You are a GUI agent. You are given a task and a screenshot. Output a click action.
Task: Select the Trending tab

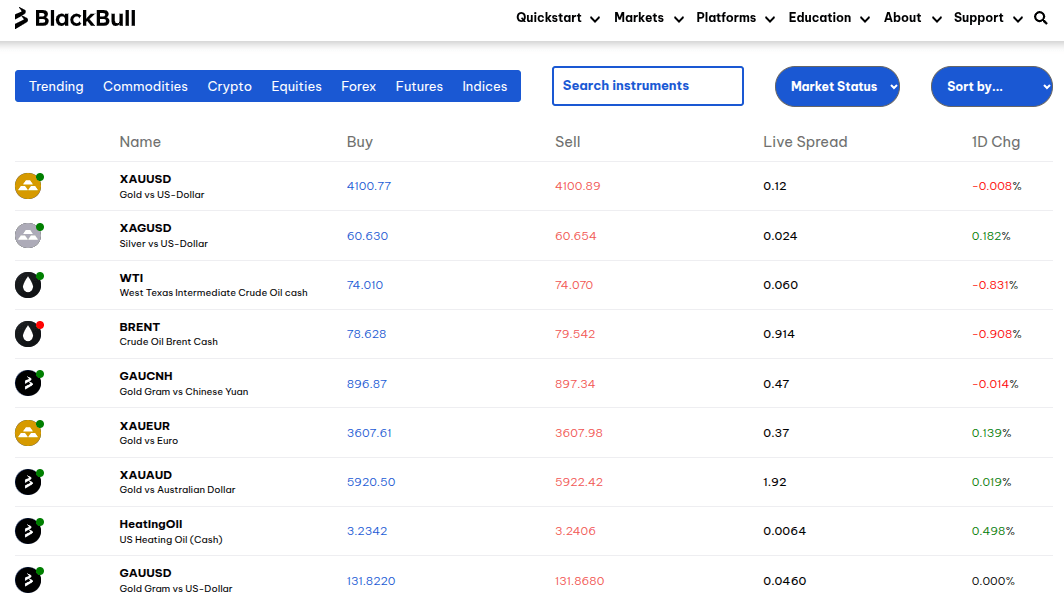coord(56,86)
